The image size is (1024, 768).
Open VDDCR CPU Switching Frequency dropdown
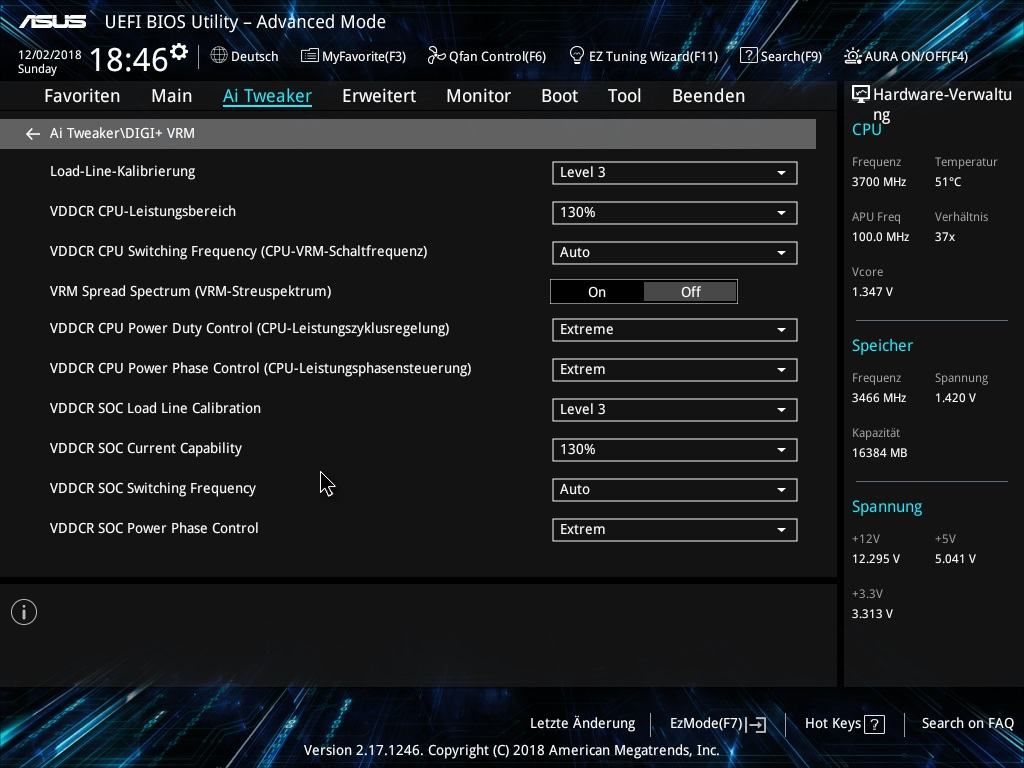pyautogui.click(x=675, y=253)
